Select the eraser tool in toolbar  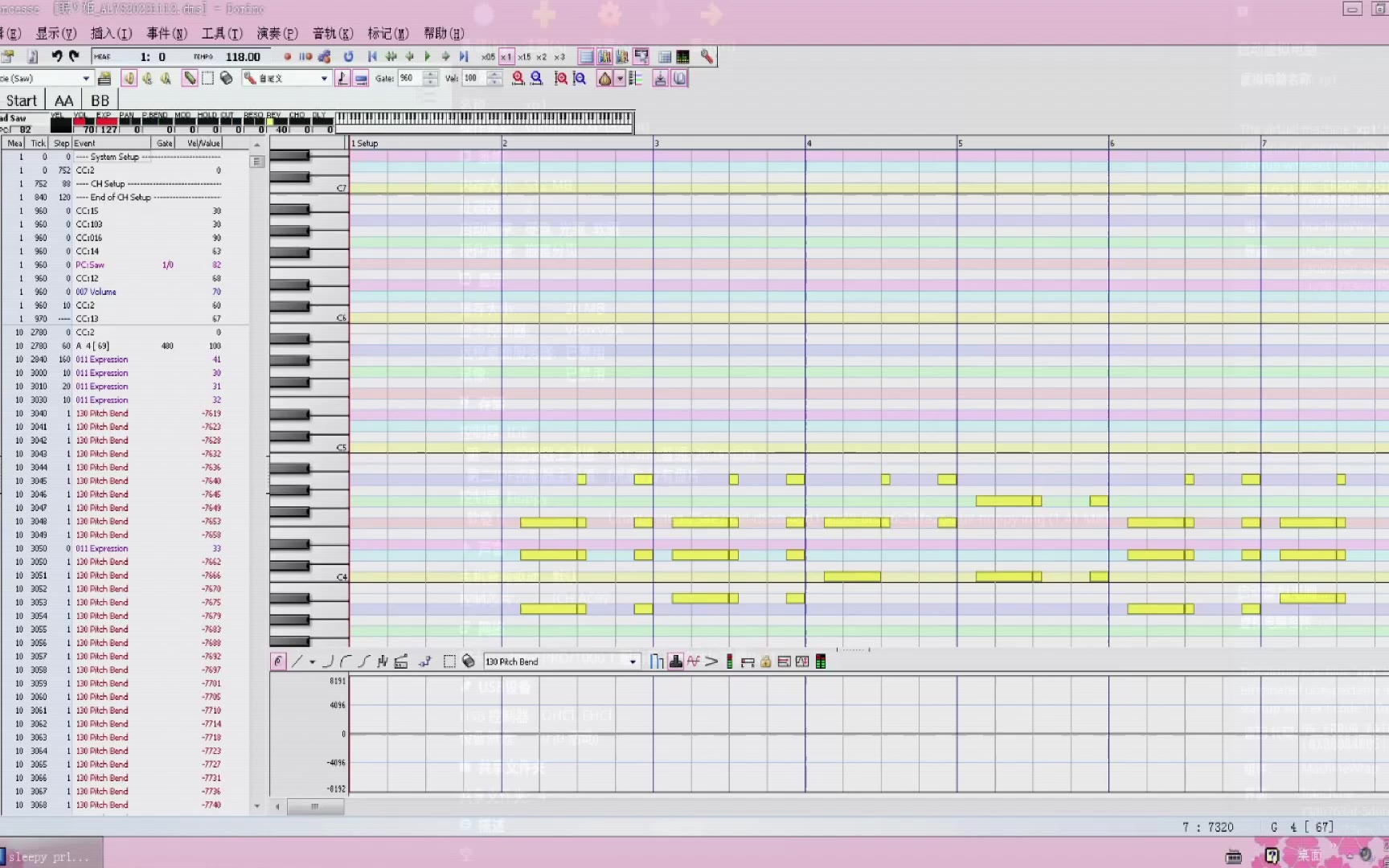point(227,79)
